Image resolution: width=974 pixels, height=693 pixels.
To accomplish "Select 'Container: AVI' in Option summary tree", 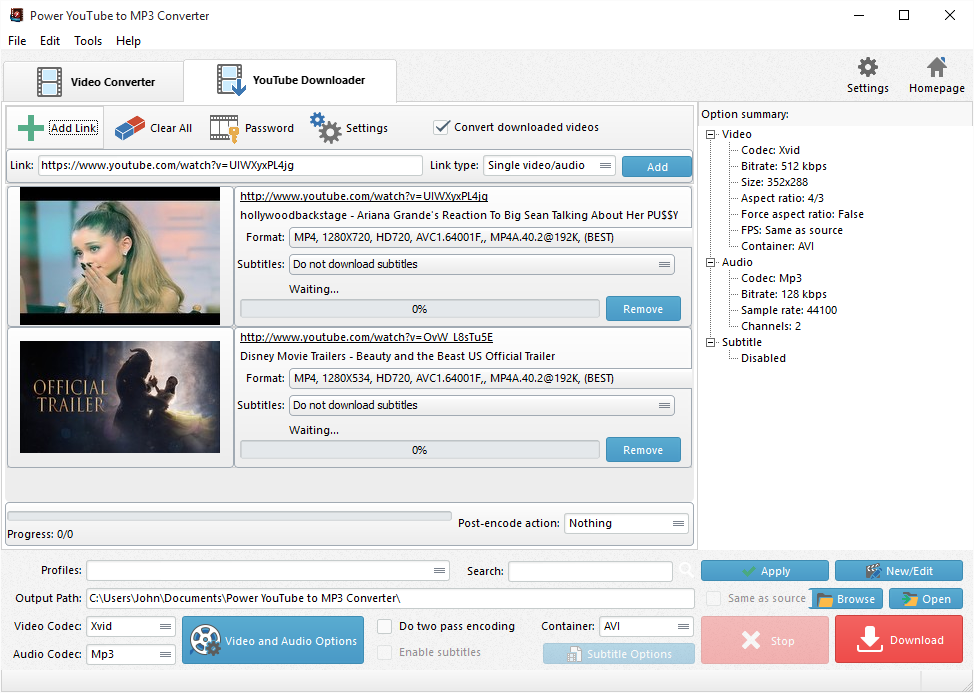I will tap(777, 247).
